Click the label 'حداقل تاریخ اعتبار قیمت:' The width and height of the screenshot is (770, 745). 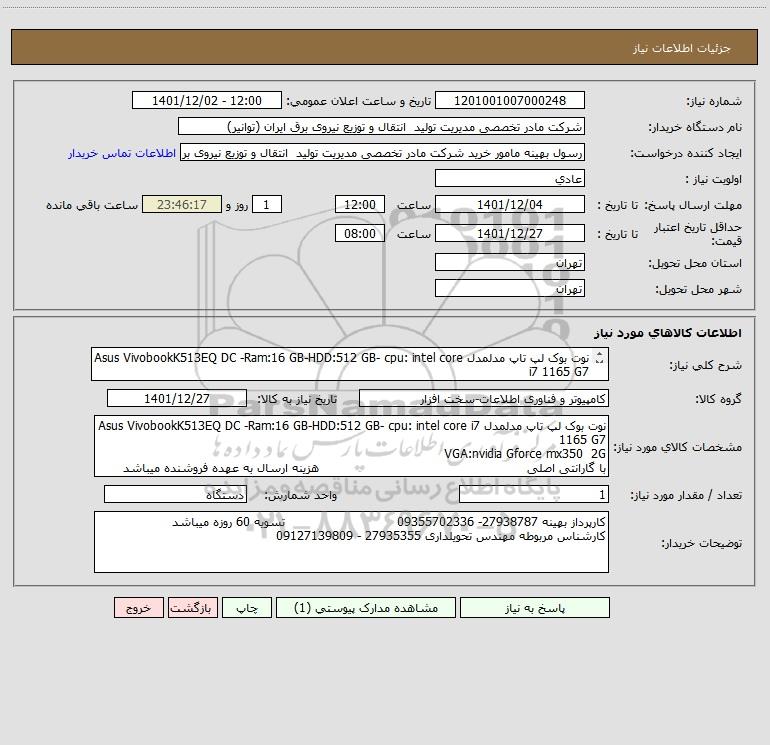tap(698, 234)
